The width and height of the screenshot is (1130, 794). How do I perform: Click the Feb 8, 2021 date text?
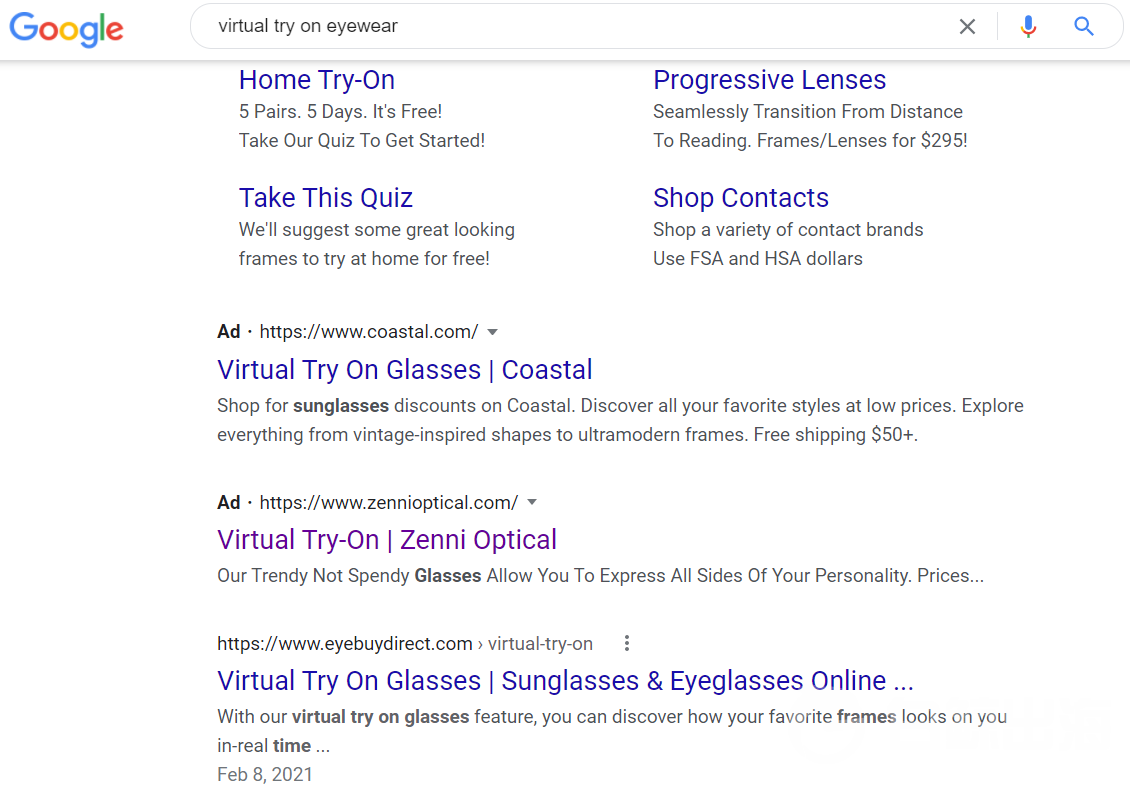(x=264, y=774)
